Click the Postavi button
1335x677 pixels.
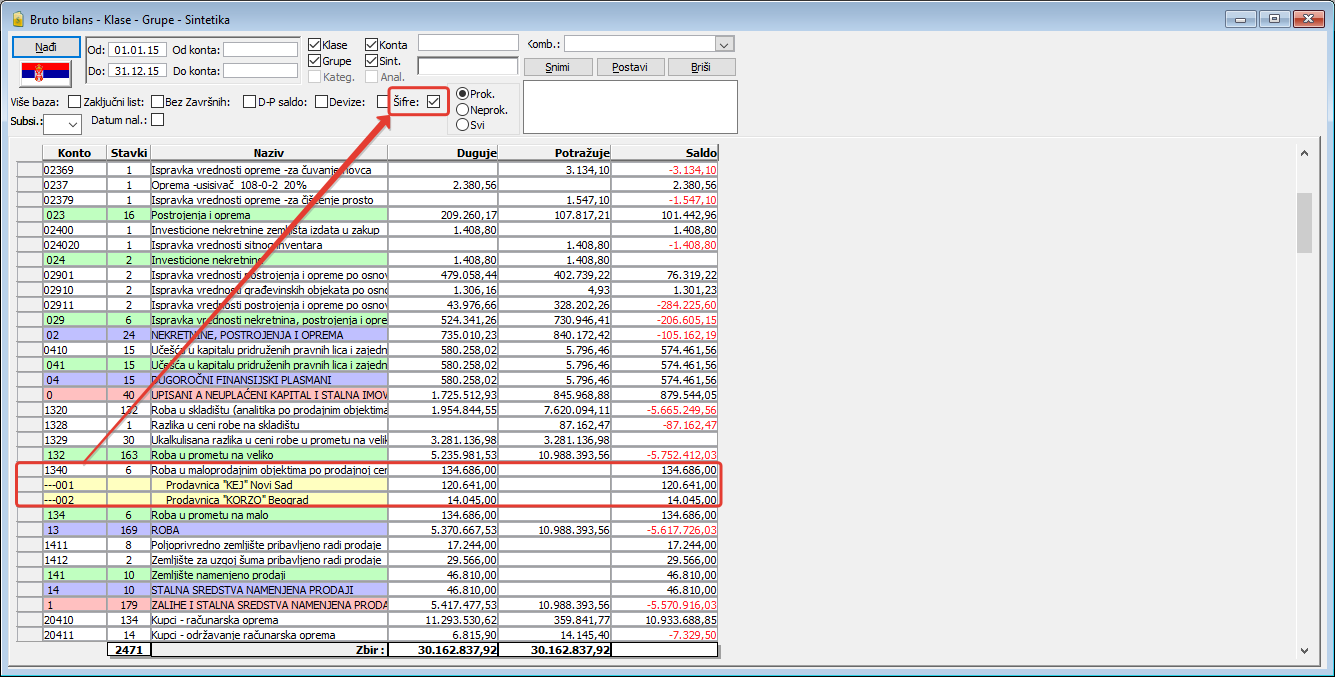[630, 67]
